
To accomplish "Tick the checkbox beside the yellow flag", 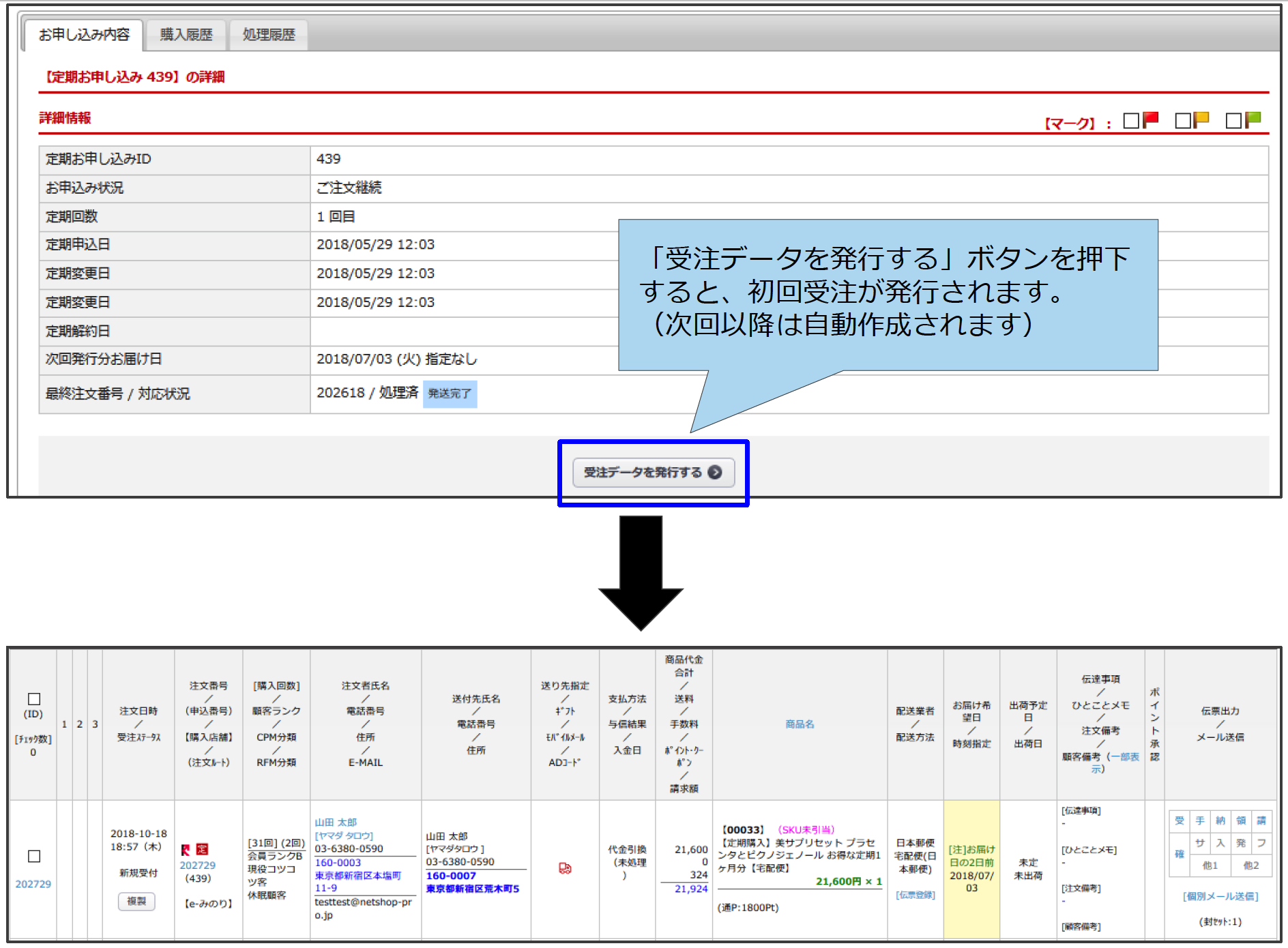I will (x=1183, y=121).
